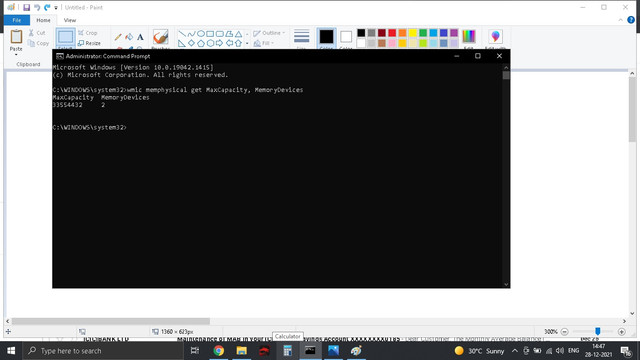Select the Triangle shape
The width and height of the screenshot is (640, 360).
point(238,34)
